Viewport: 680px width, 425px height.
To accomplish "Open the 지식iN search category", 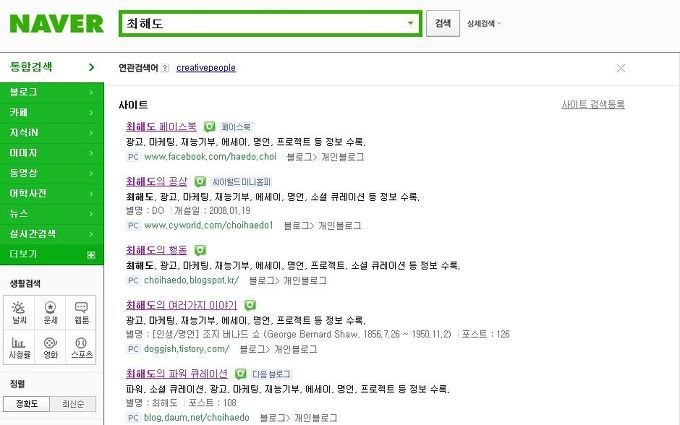I will [x=52, y=133].
